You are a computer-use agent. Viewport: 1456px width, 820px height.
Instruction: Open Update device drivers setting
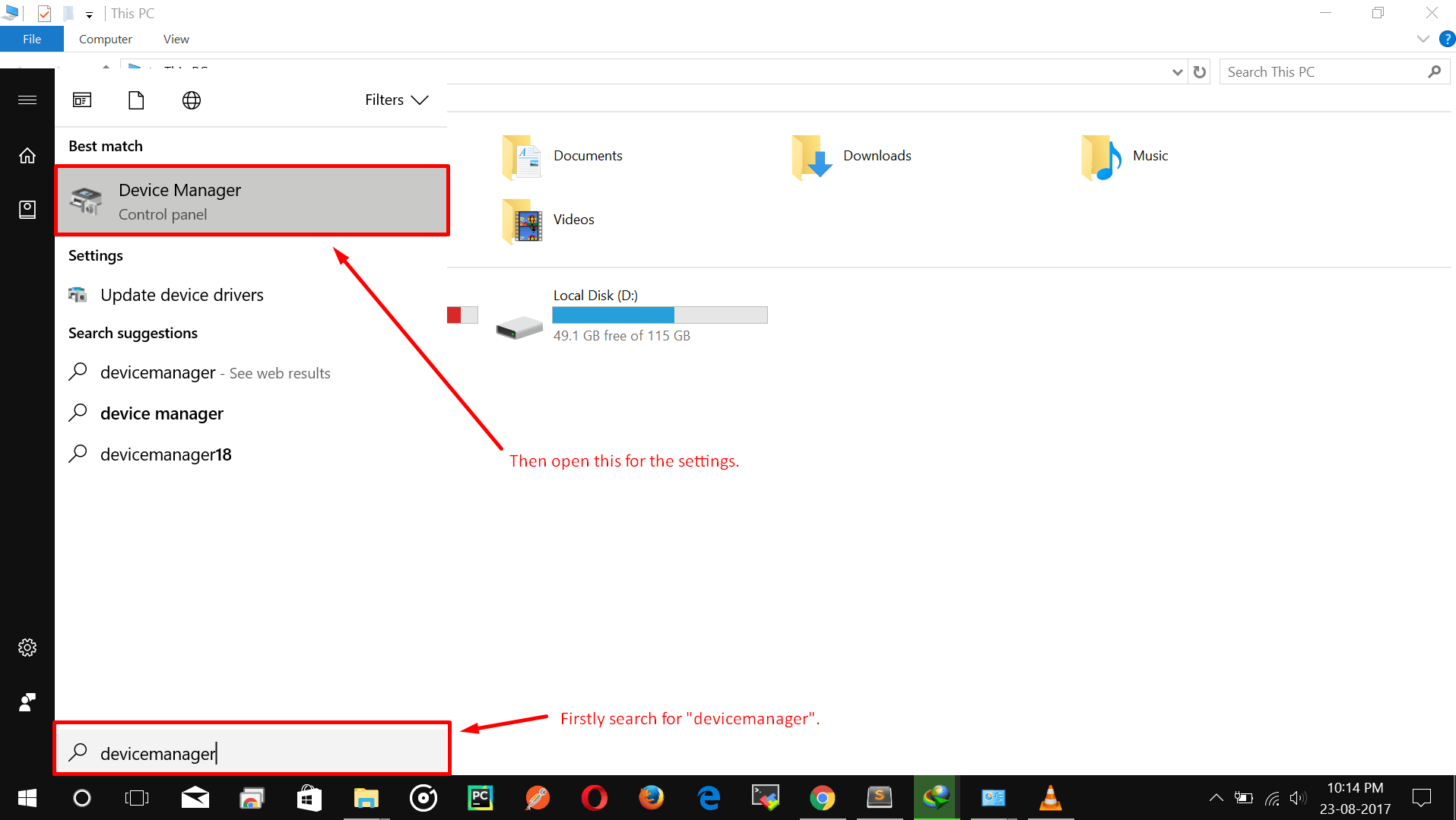(251, 295)
